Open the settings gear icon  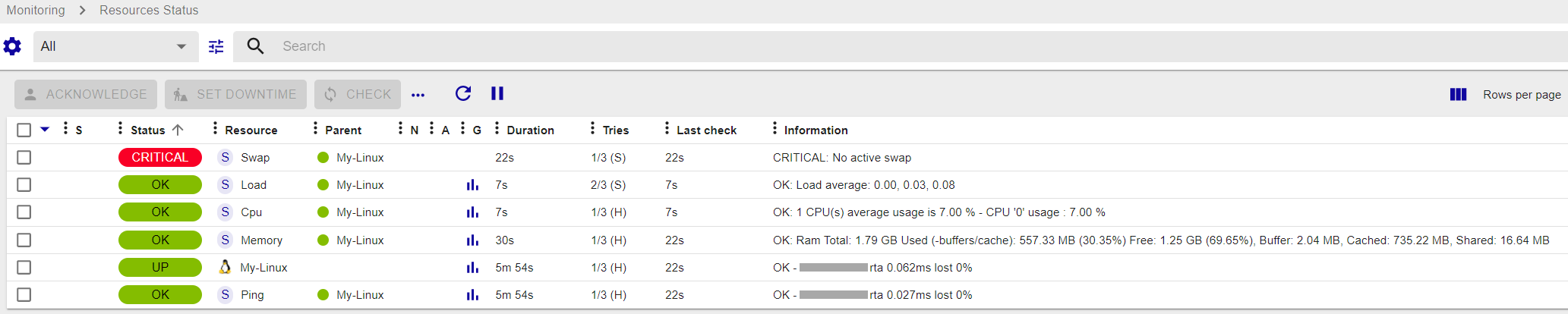click(x=12, y=46)
